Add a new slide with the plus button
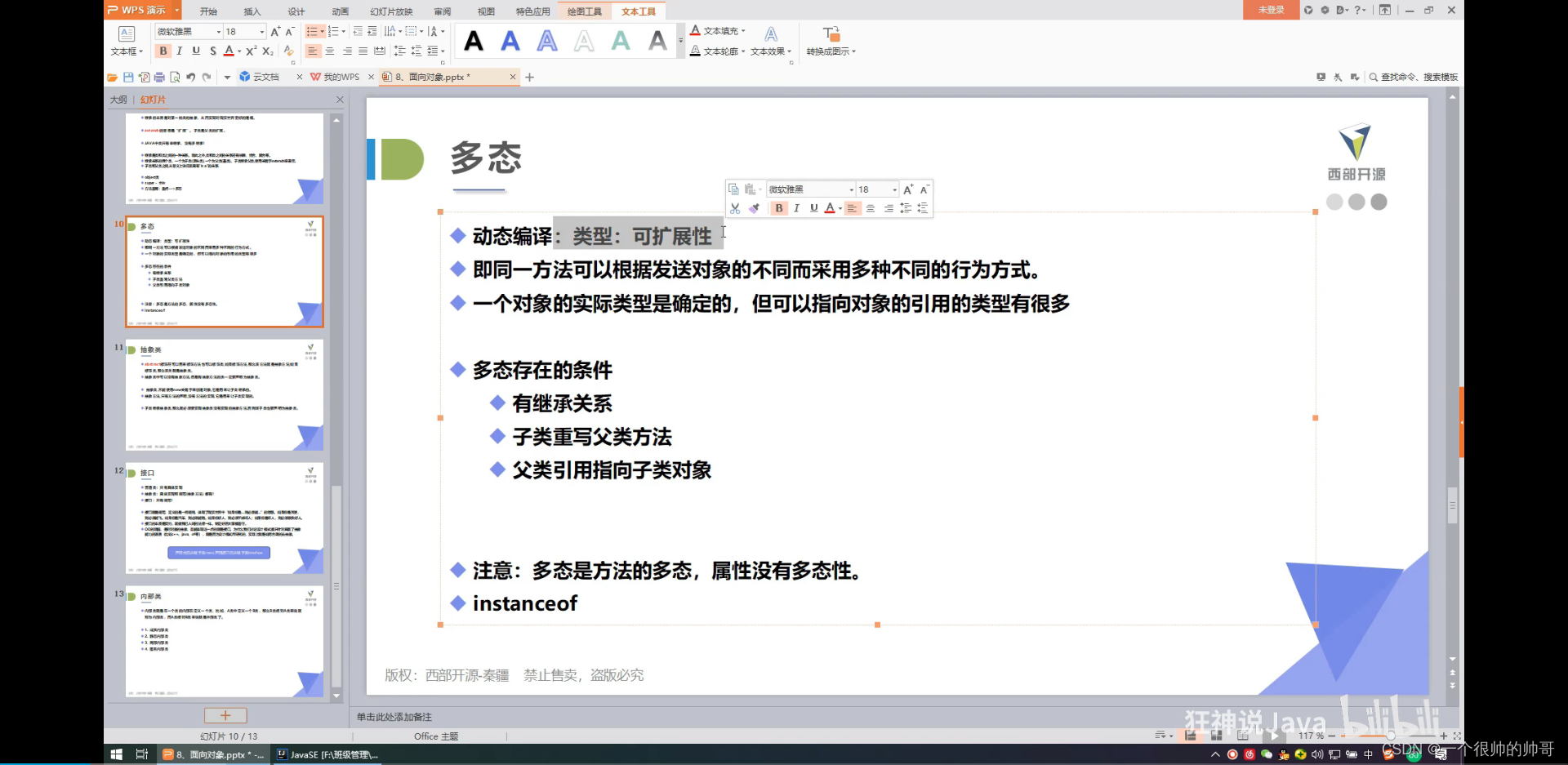This screenshot has width=1568, height=765. tap(225, 715)
